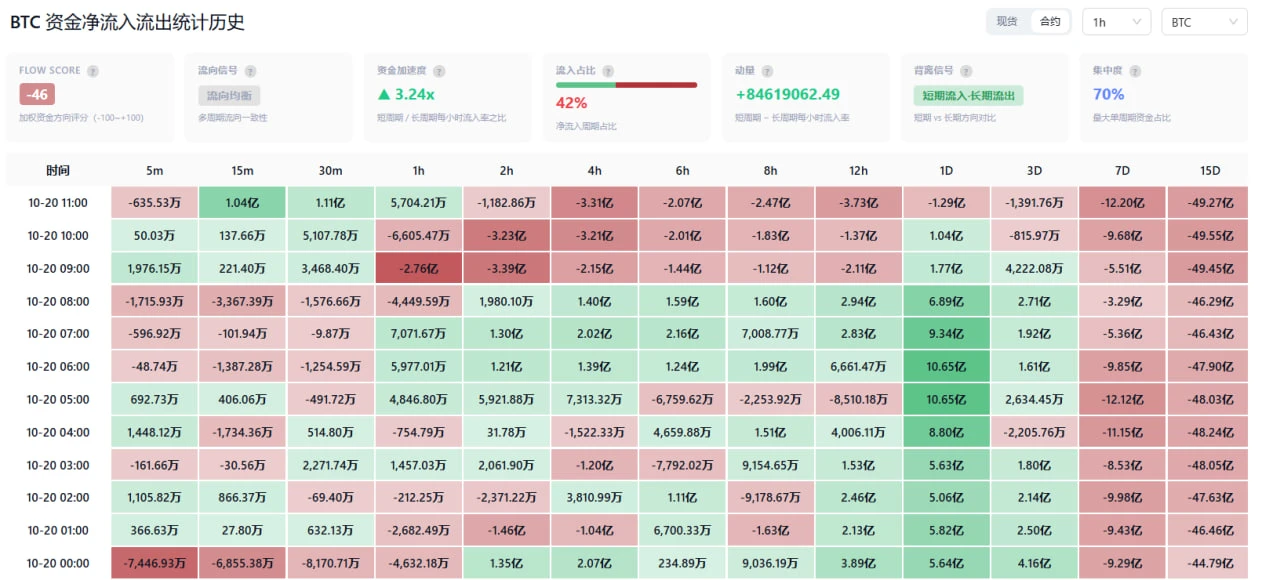Click the -2.76亿 cell in the 1h column
The width and height of the screenshot is (1280, 580).
(419, 268)
